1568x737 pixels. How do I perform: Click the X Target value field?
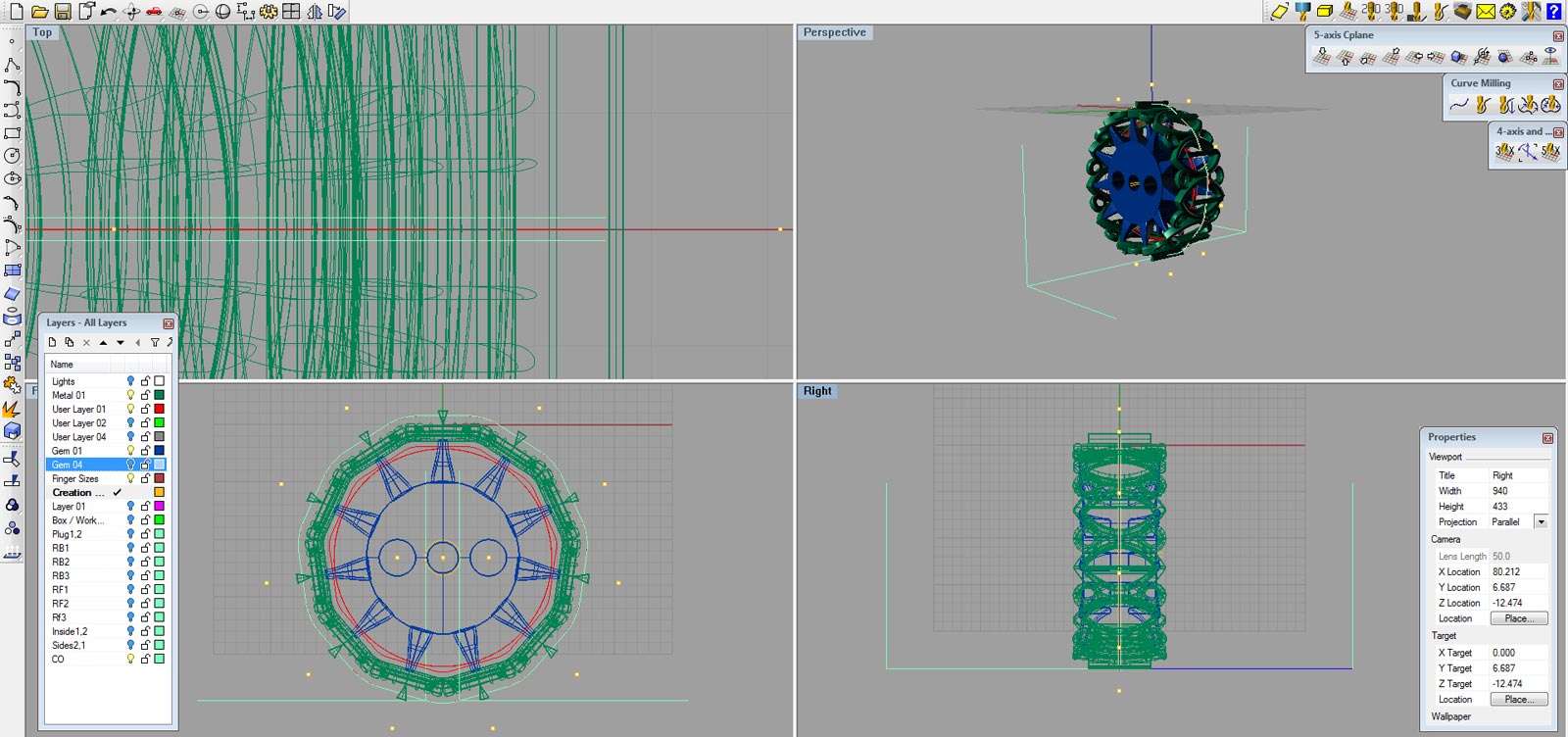click(1517, 653)
